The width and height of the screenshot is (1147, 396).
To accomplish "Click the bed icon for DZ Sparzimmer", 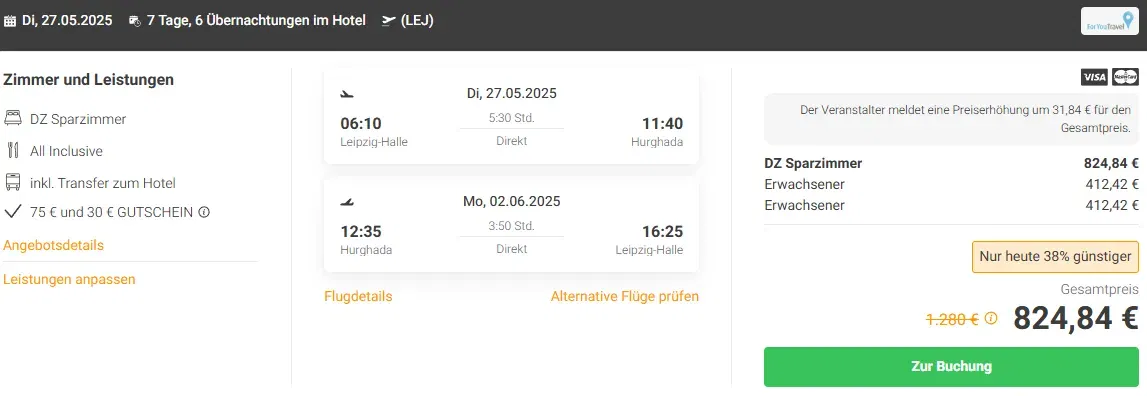I will tap(12, 119).
